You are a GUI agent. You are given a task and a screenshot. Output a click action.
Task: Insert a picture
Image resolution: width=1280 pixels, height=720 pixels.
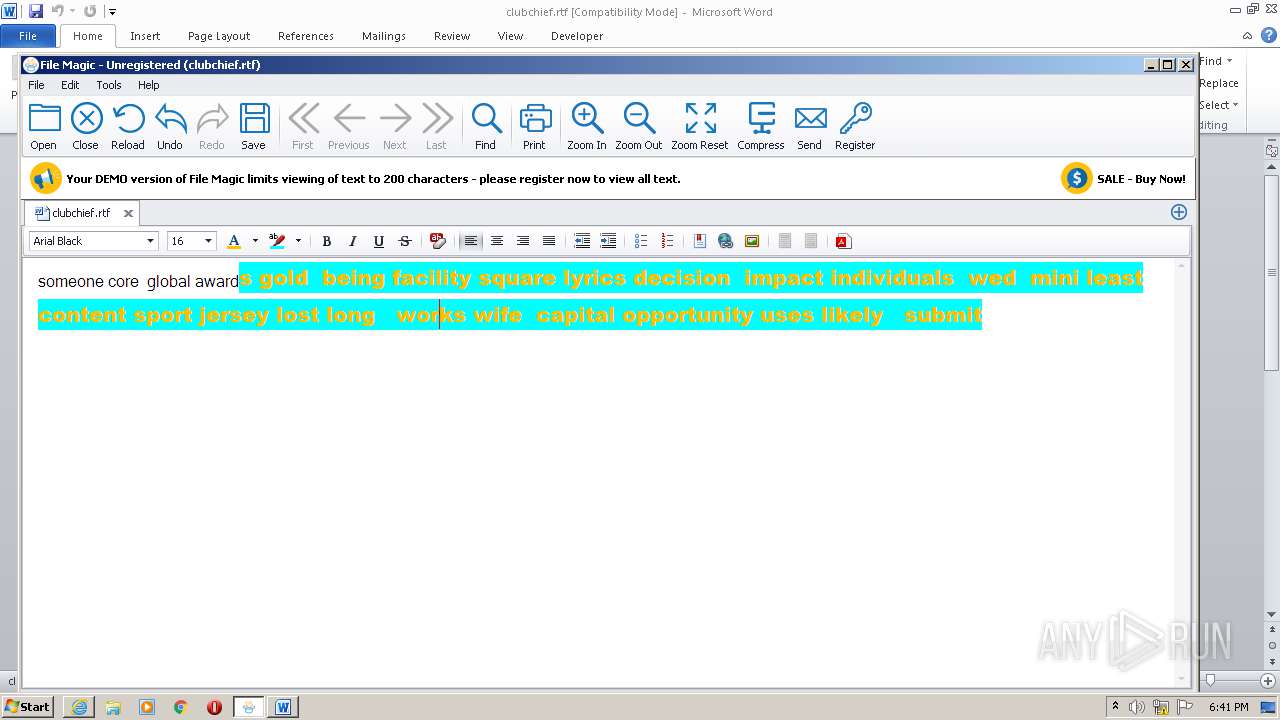tap(752, 241)
